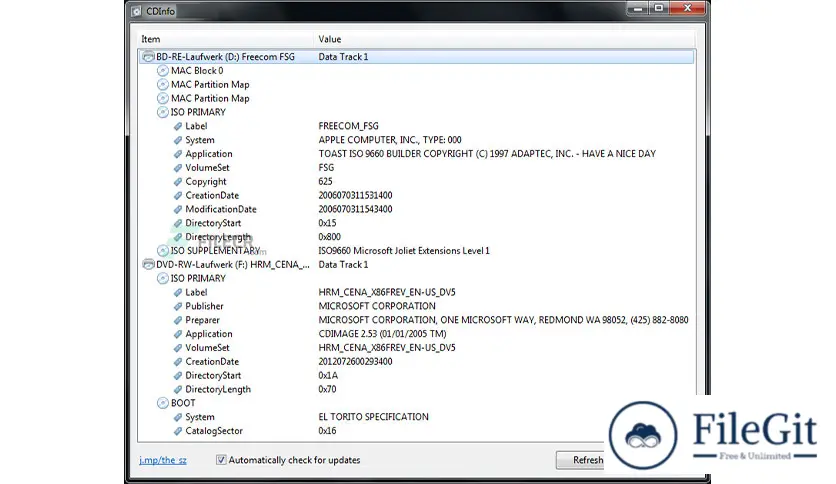Viewport: 836px width, 484px height.
Task: Close the CDInfo window
Action: 688,8
